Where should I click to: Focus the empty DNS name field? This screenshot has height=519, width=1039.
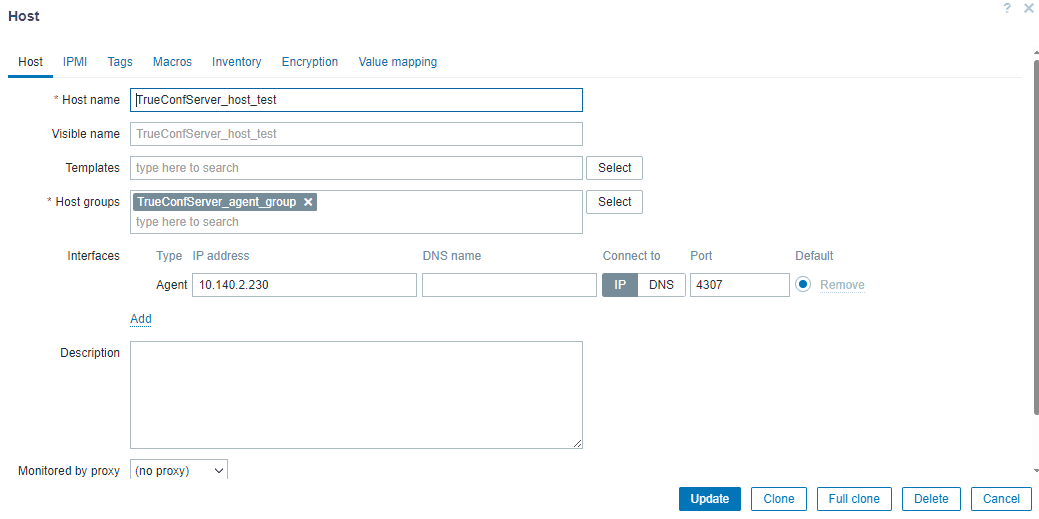pos(510,285)
